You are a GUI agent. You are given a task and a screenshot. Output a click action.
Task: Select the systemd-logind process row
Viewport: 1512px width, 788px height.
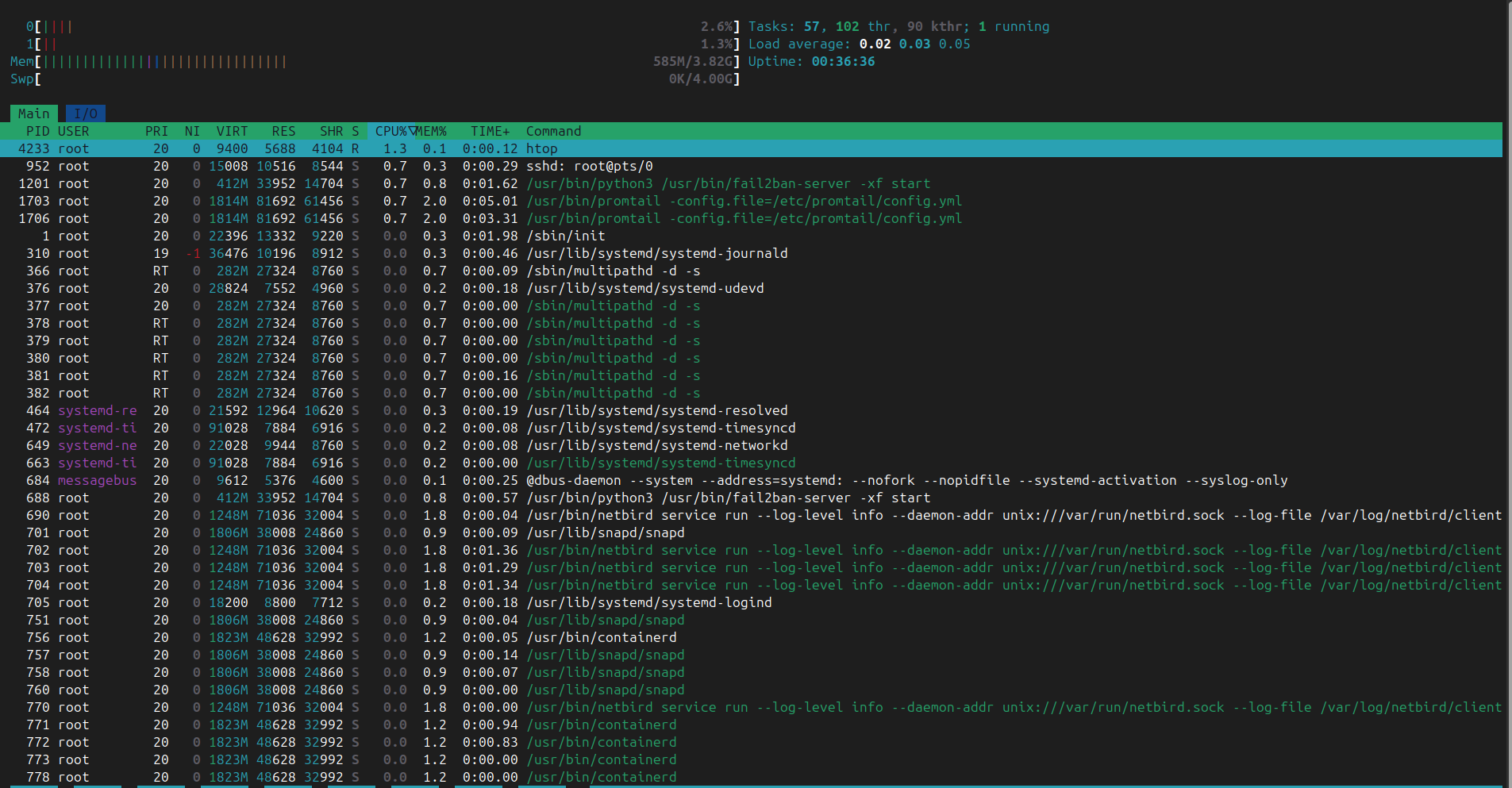click(751, 602)
